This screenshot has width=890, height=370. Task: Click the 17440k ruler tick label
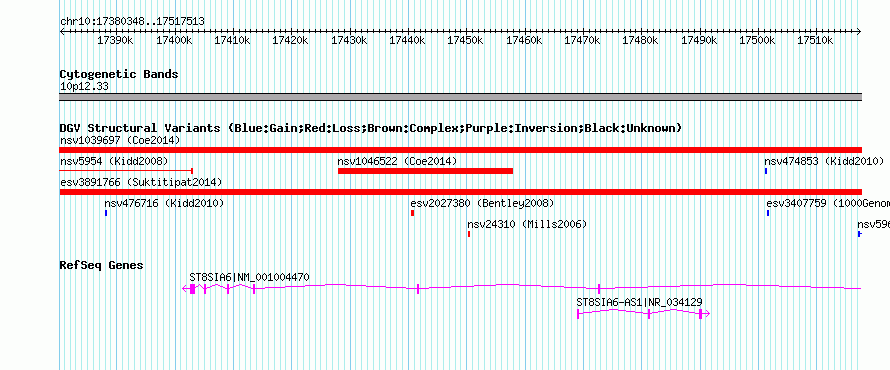[x=408, y=40]
